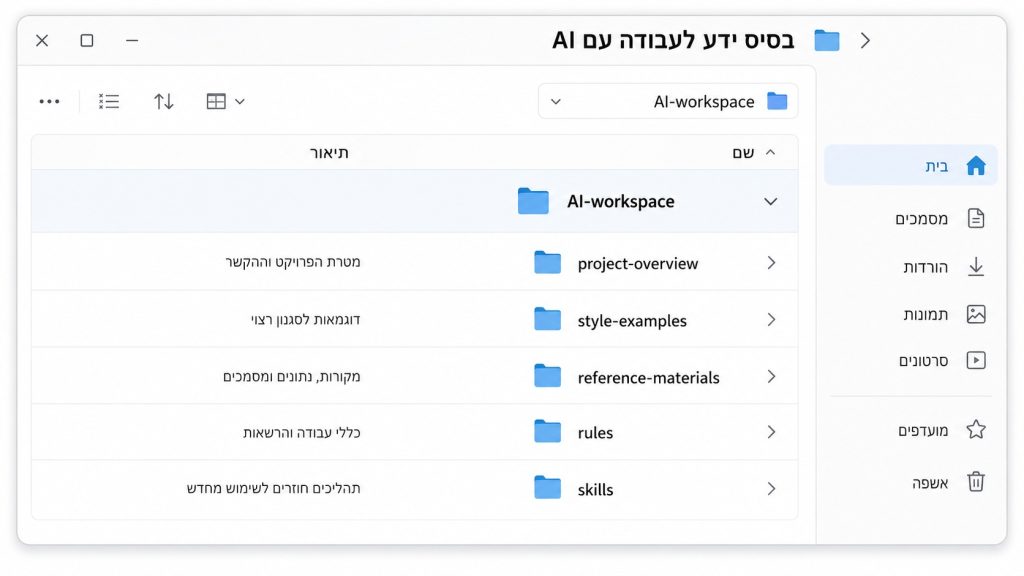
Task: Click the pictures icon in sidebar
Action: click(x=976, y=314)
